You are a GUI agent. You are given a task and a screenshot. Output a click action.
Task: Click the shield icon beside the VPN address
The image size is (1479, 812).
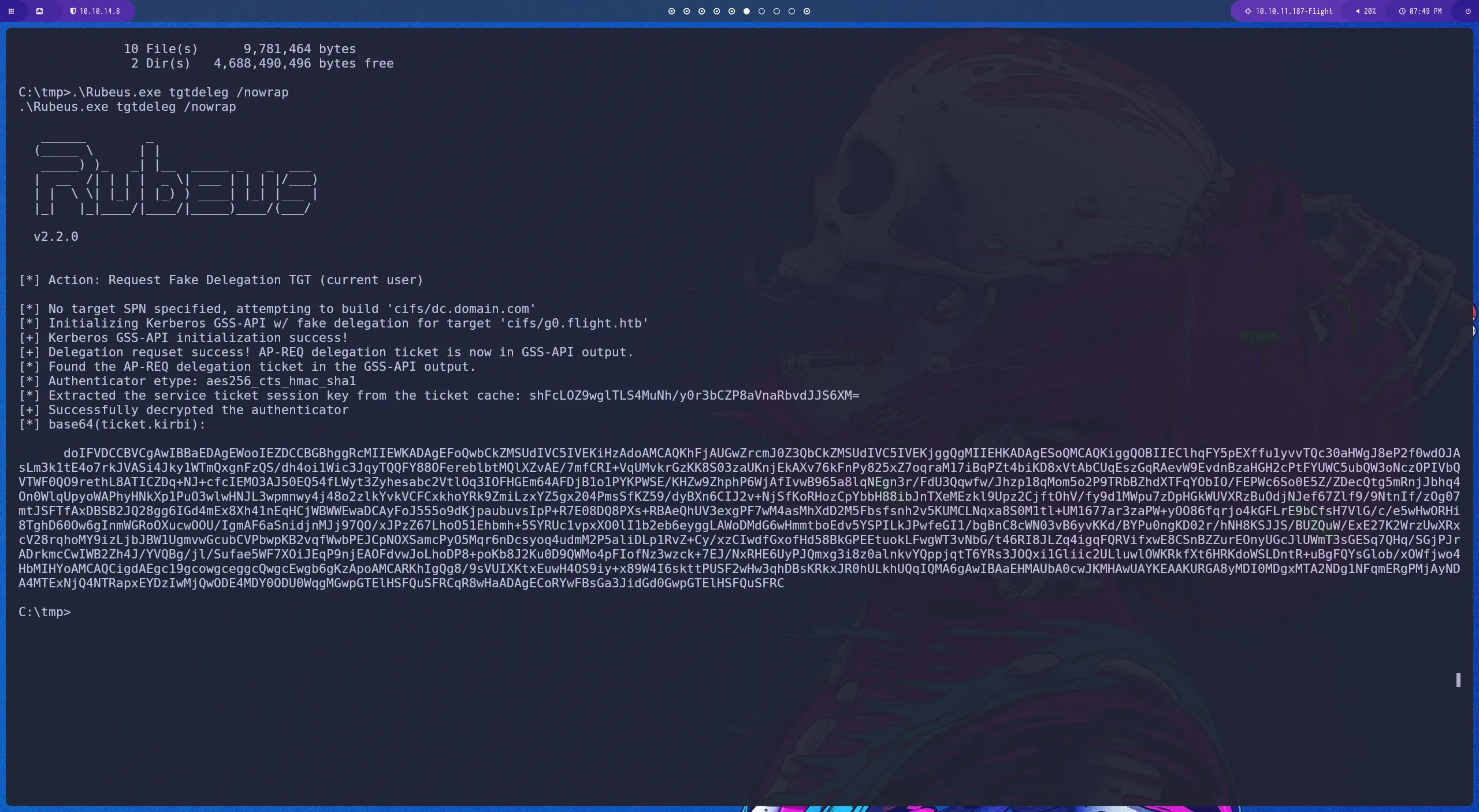[x=73, y=10]
